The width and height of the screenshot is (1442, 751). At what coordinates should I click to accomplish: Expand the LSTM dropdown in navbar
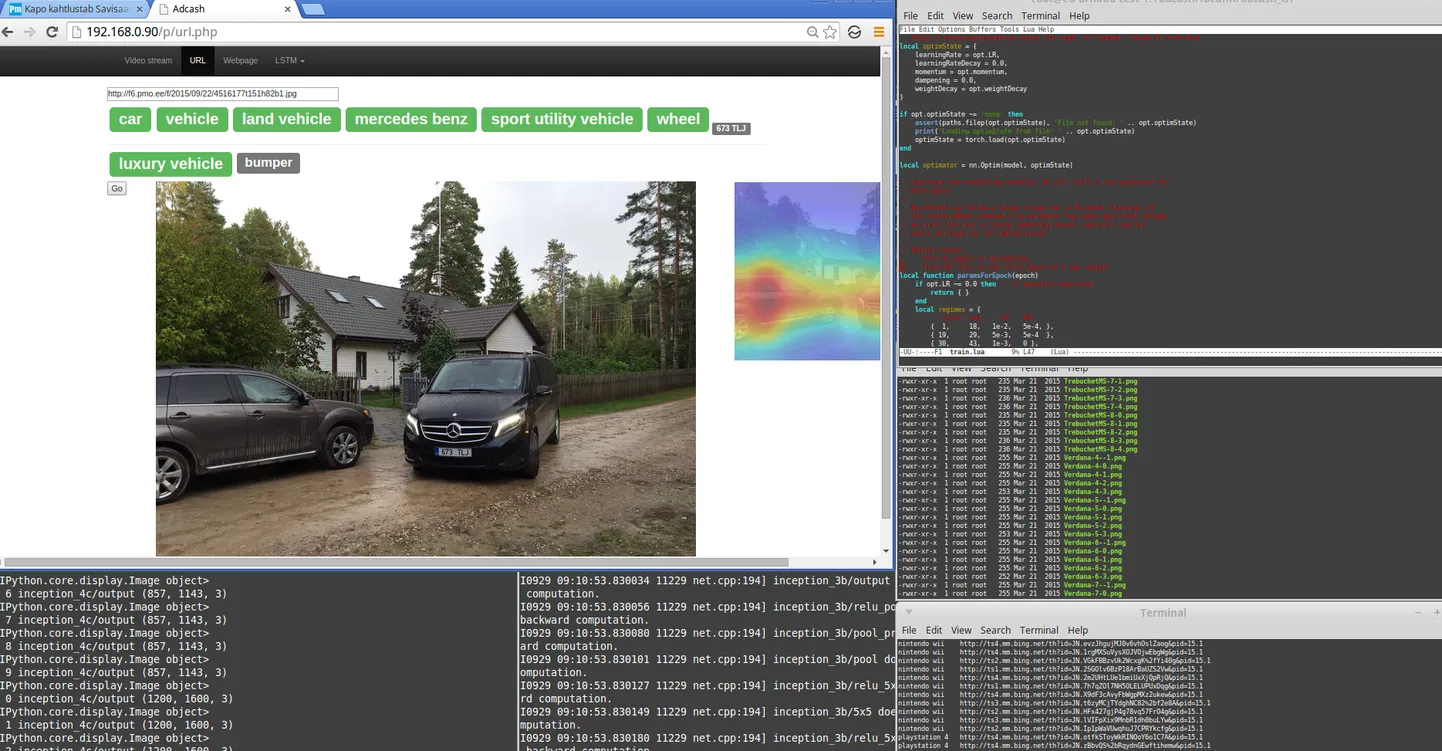click(x=290, y=60)
